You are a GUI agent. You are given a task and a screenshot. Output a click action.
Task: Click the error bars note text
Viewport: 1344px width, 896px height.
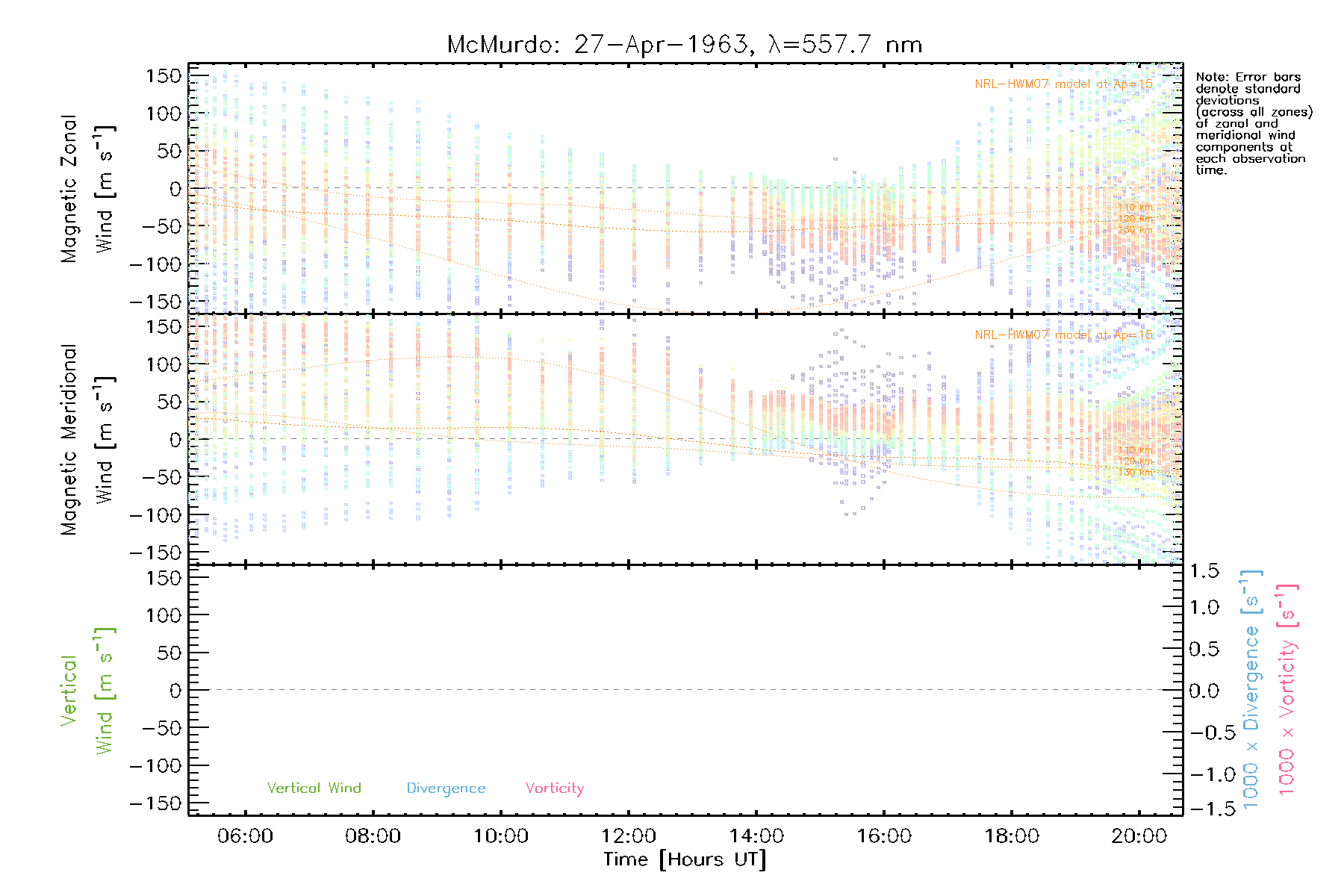point(1253,123)
